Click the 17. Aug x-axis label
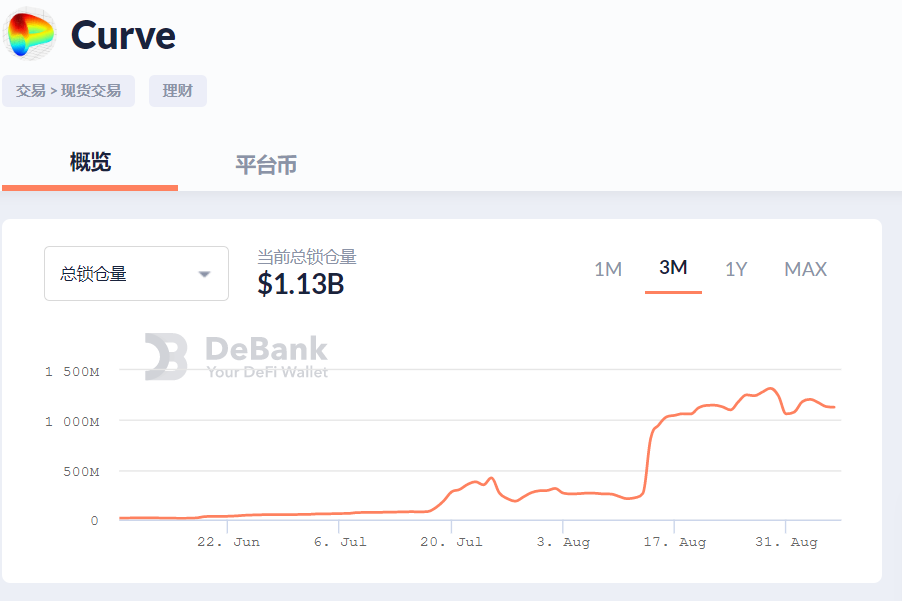 pos(674,542)
